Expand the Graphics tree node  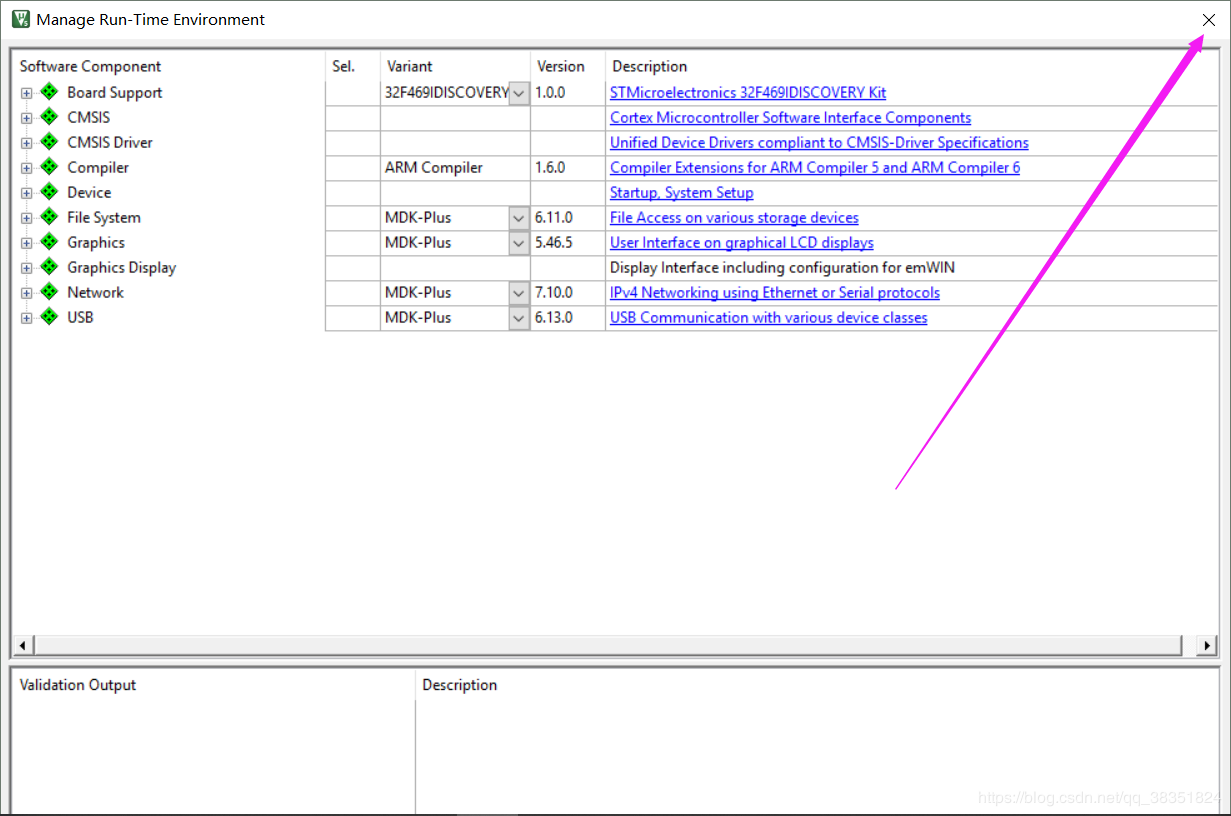(26, 243)
